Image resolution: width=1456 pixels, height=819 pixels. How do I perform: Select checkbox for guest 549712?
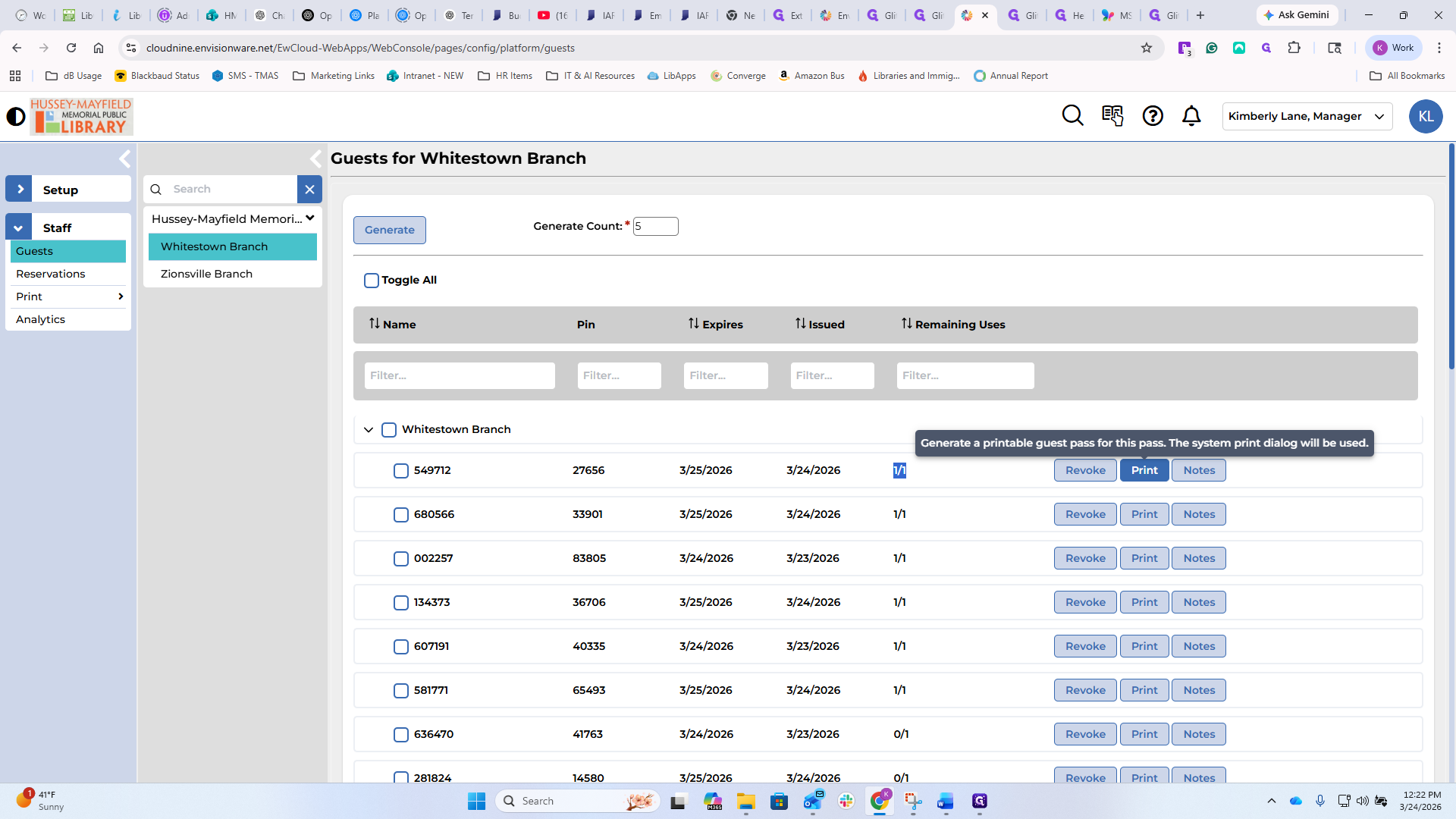[401, 471]
